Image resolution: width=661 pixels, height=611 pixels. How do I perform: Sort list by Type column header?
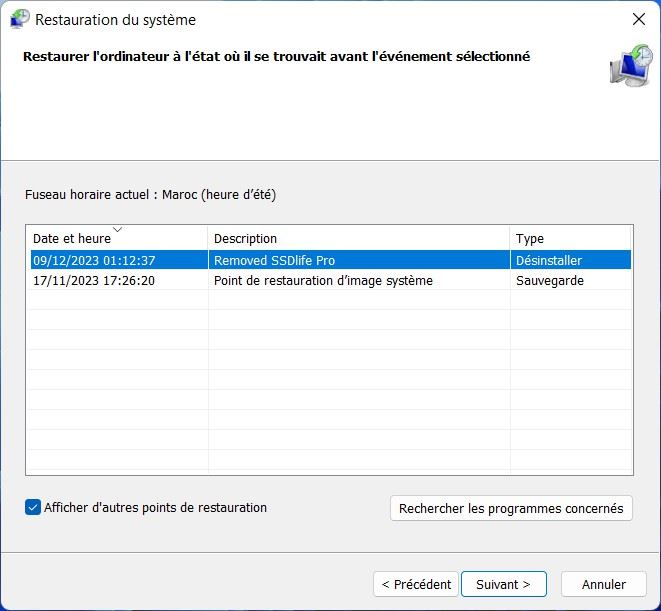point(530,239)
